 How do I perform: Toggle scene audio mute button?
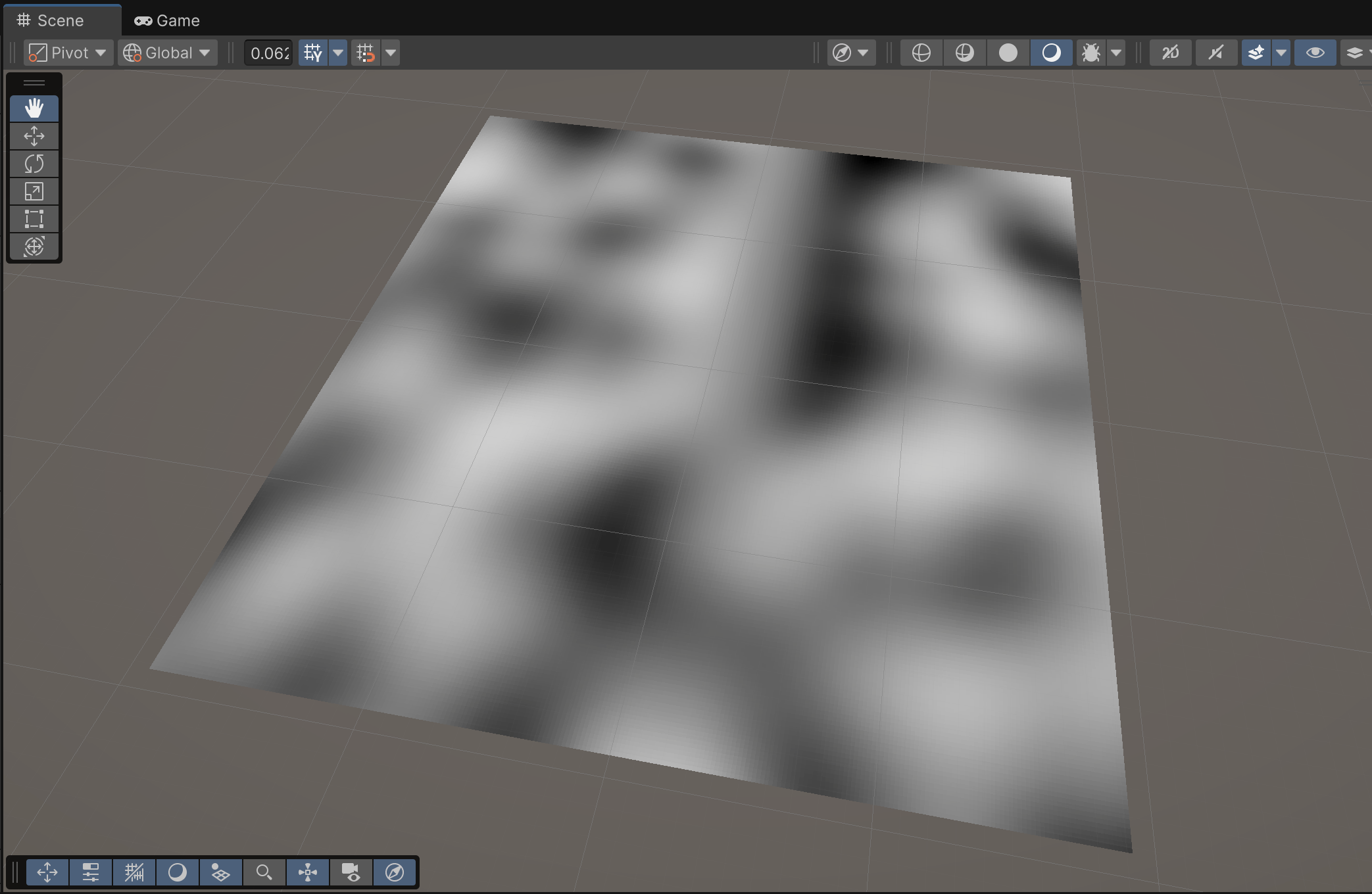[1215, 53]
